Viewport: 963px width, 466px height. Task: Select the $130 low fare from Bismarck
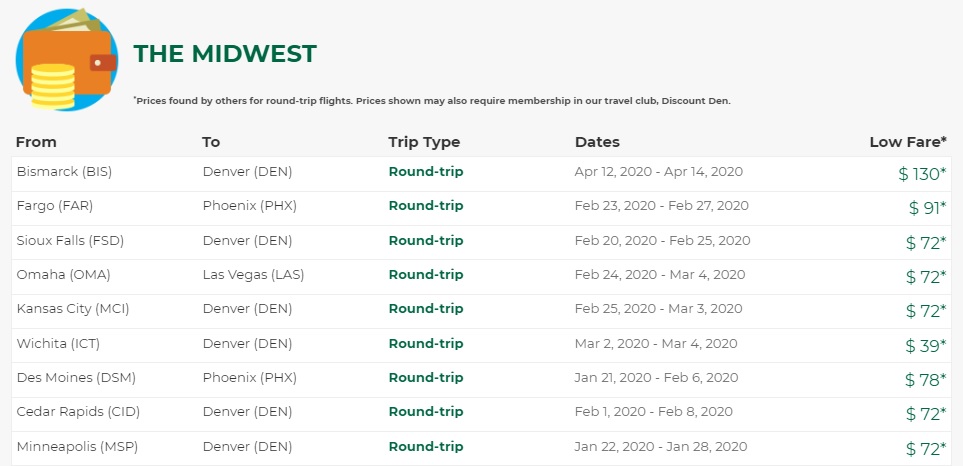click(x=921, y=174)
